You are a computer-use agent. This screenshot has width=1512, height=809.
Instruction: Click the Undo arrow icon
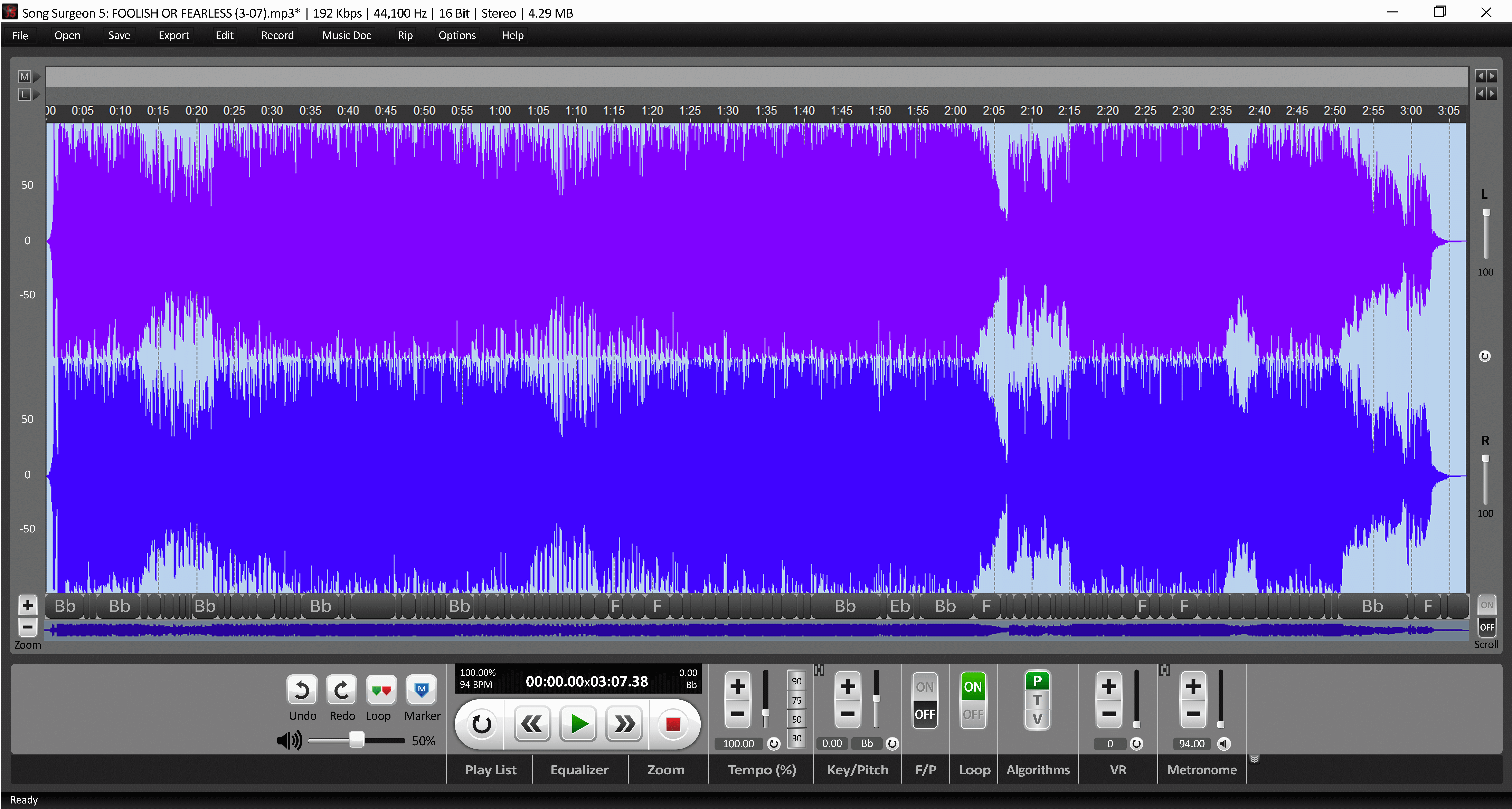(302, 690)
